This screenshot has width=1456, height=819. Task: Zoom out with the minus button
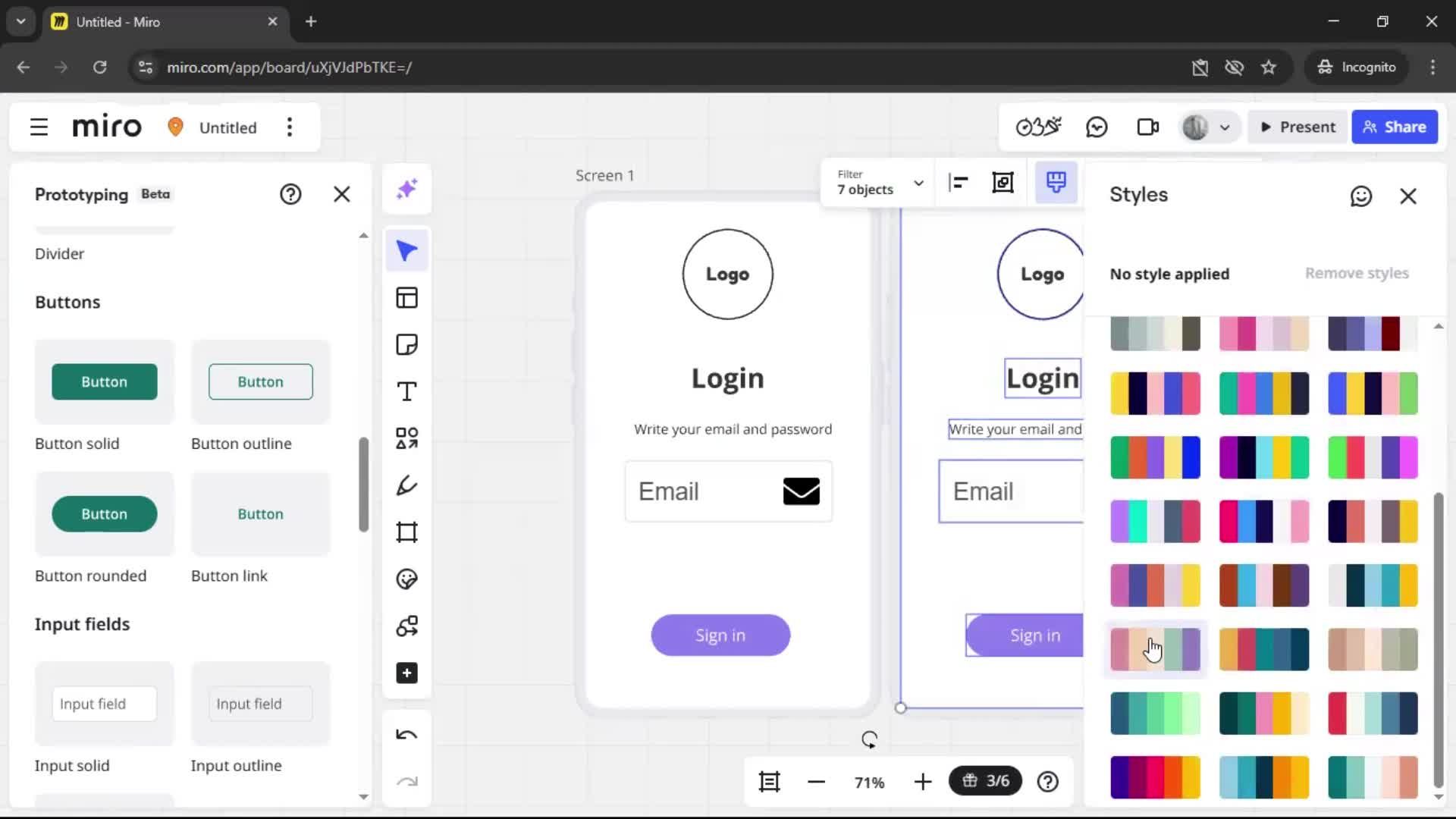[816, 782]
